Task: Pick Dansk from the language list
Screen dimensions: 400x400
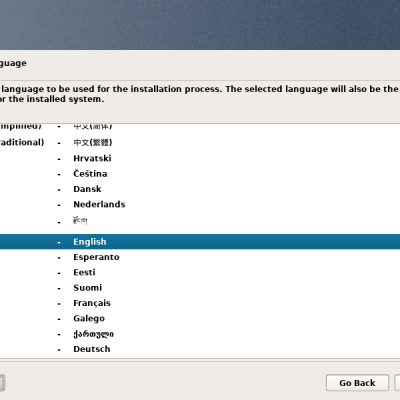Action: [x=200, y=189]
